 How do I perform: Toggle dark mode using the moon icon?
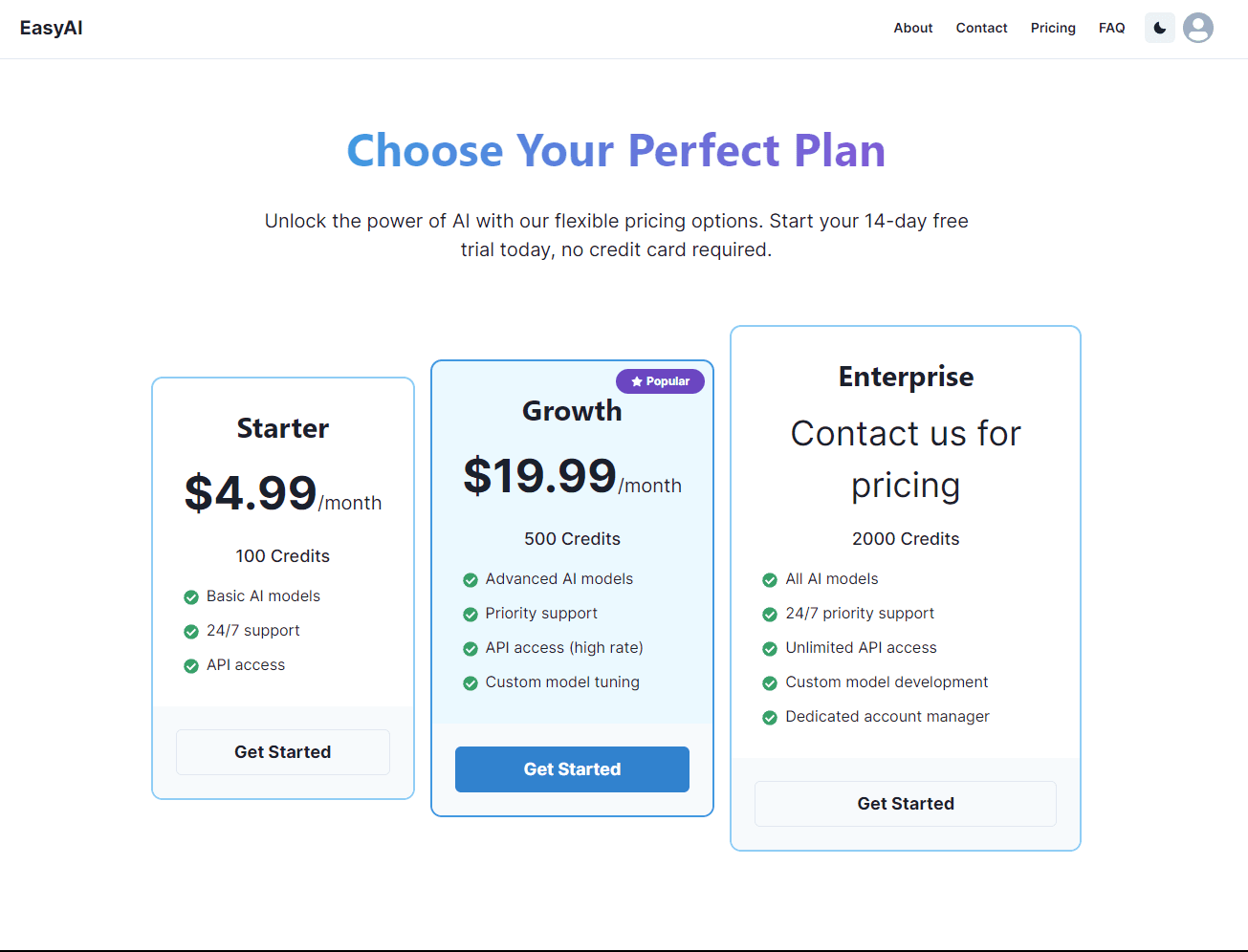[x=1159, y=28]
